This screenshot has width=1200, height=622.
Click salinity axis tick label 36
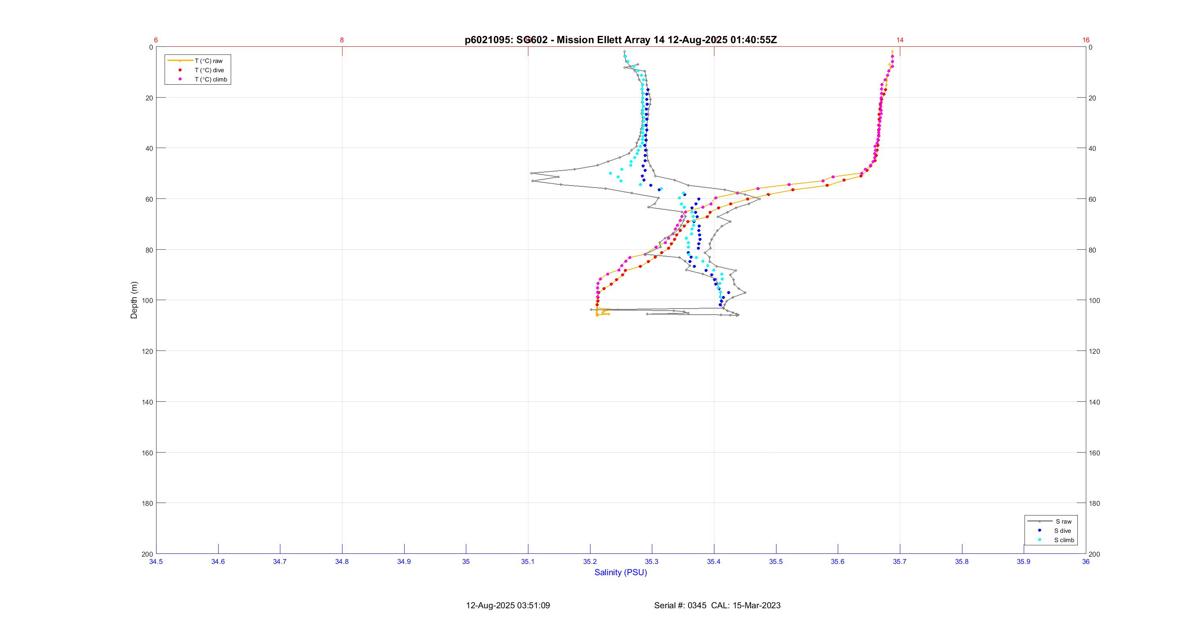1086,562
